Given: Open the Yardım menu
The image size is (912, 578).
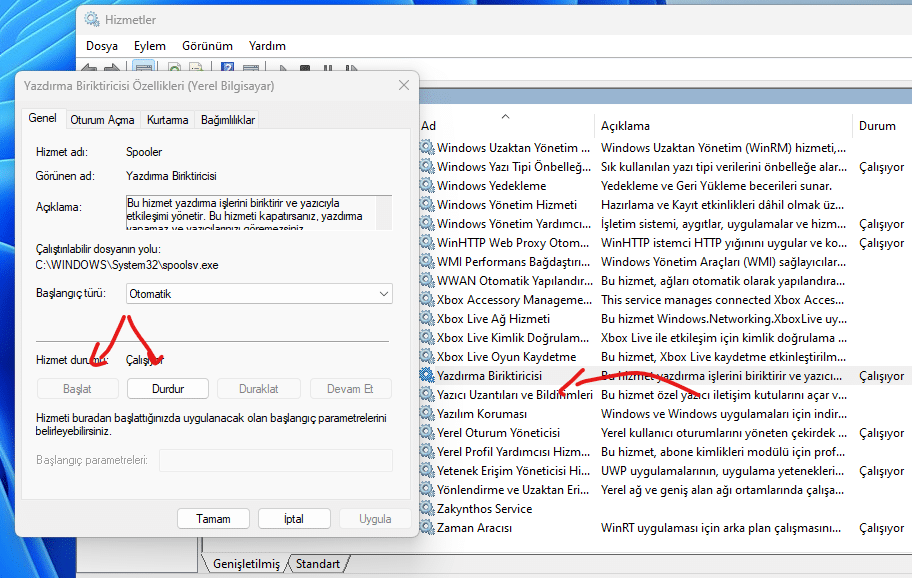Looking at the screenshot, I should (x=267, y=46).
